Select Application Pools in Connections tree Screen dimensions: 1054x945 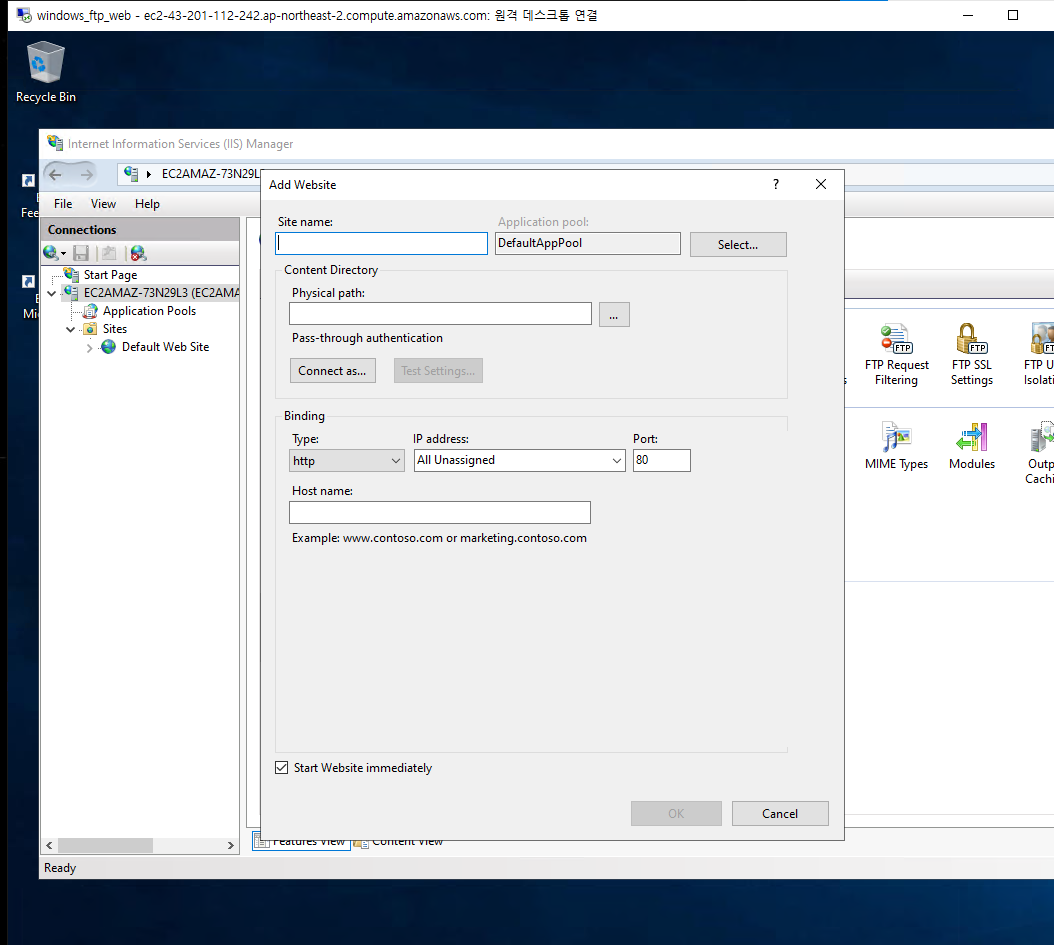(x=149, y=311)
